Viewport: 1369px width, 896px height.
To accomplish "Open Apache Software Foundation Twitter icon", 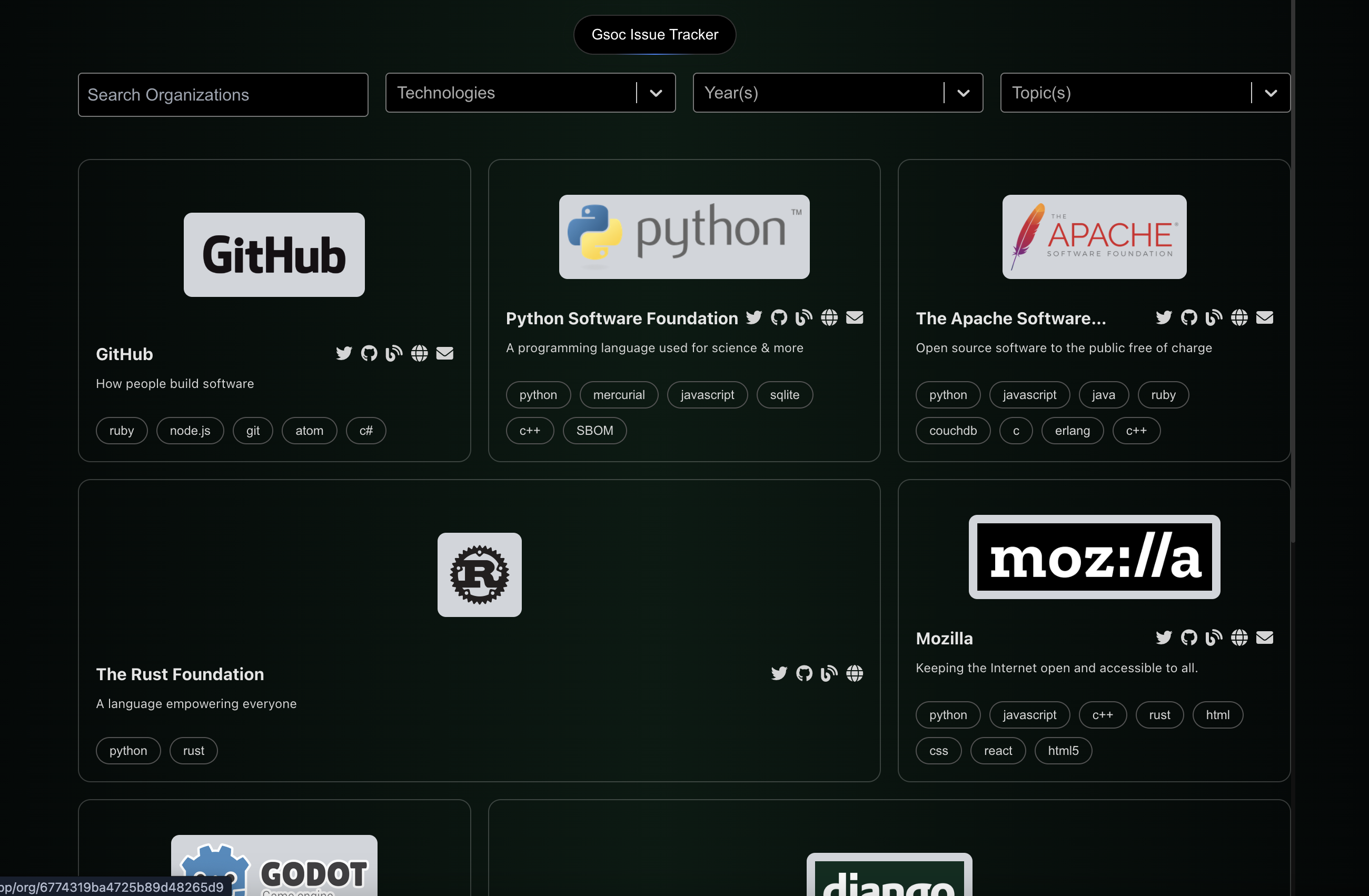I will tap(1164, 317).
